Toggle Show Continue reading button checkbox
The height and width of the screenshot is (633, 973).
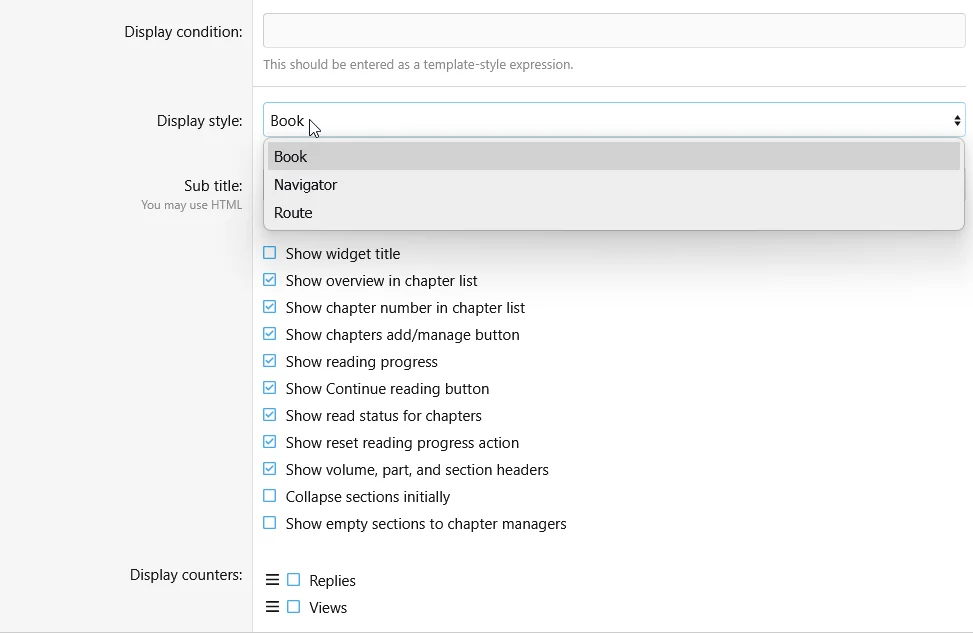(269, 388)
